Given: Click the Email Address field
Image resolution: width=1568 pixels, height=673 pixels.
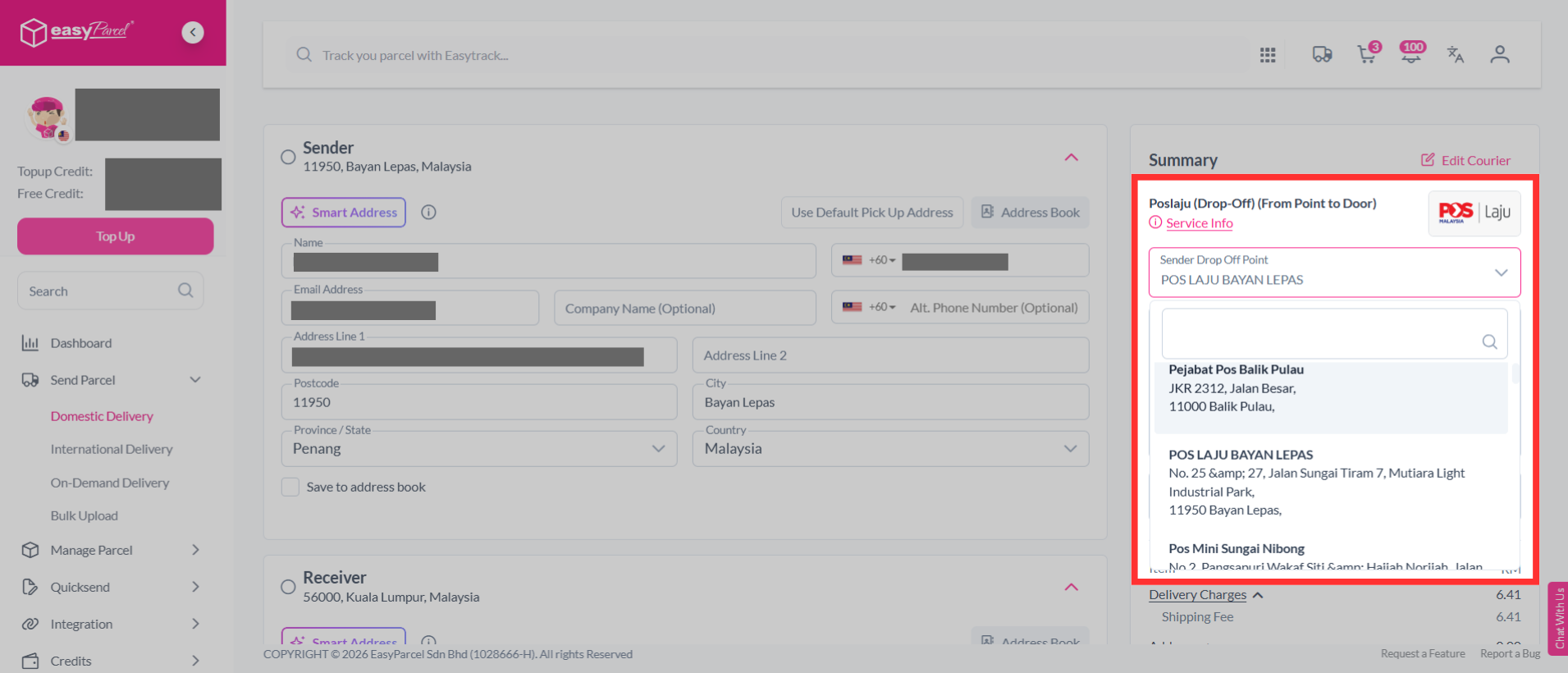Looking at the screenshot, I should tap(410, 308).
